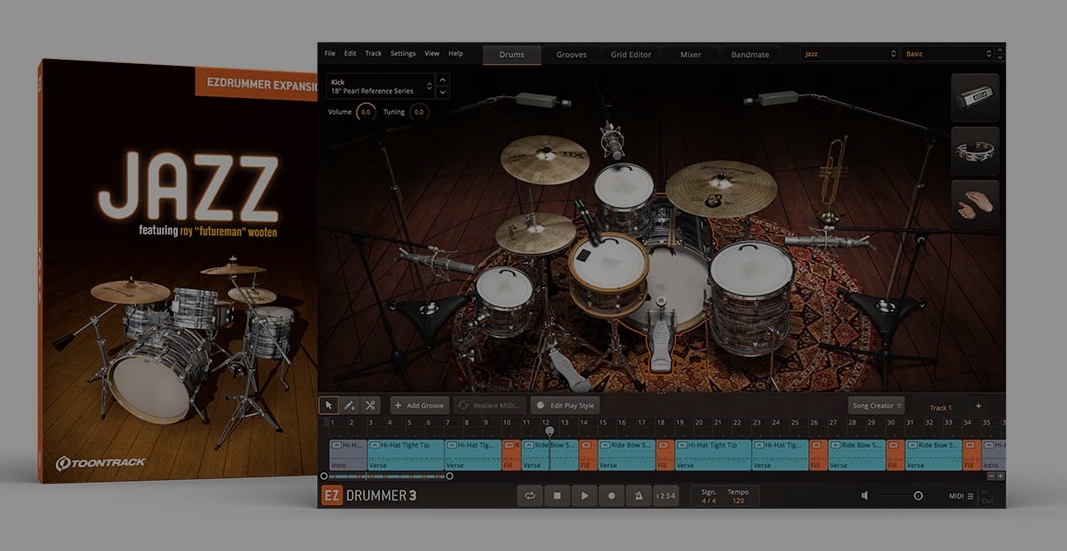Image resolution: width=1067 pixels, height=551 pixels.
Task: Click the tambourine percussion icon
Action: 975,151
